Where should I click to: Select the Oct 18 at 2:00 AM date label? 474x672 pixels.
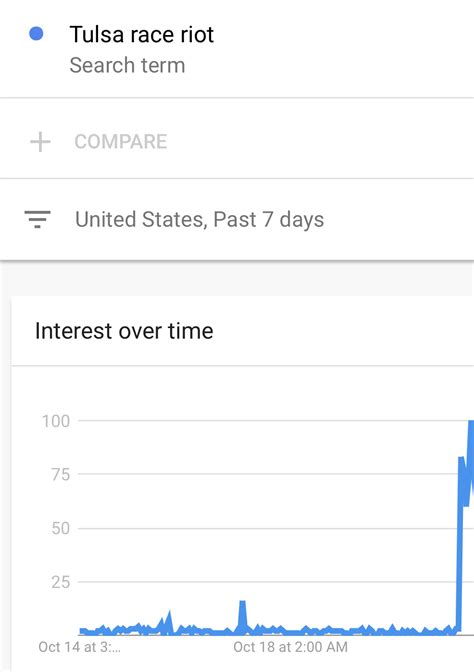[x=290, y=647]
